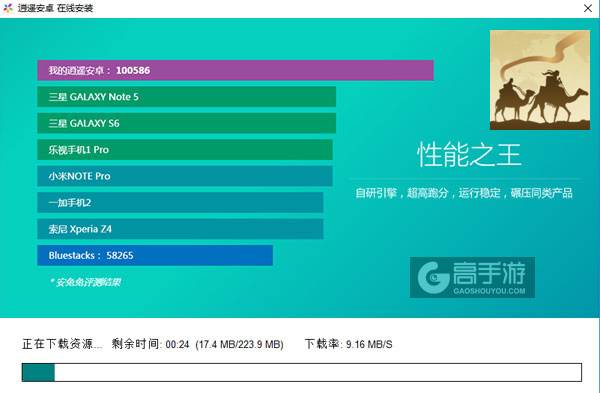Viewport: 600px width, 393px height.
Task: Click the 下载率 9.16 MB/S speed readout
Action: (348, 344)
